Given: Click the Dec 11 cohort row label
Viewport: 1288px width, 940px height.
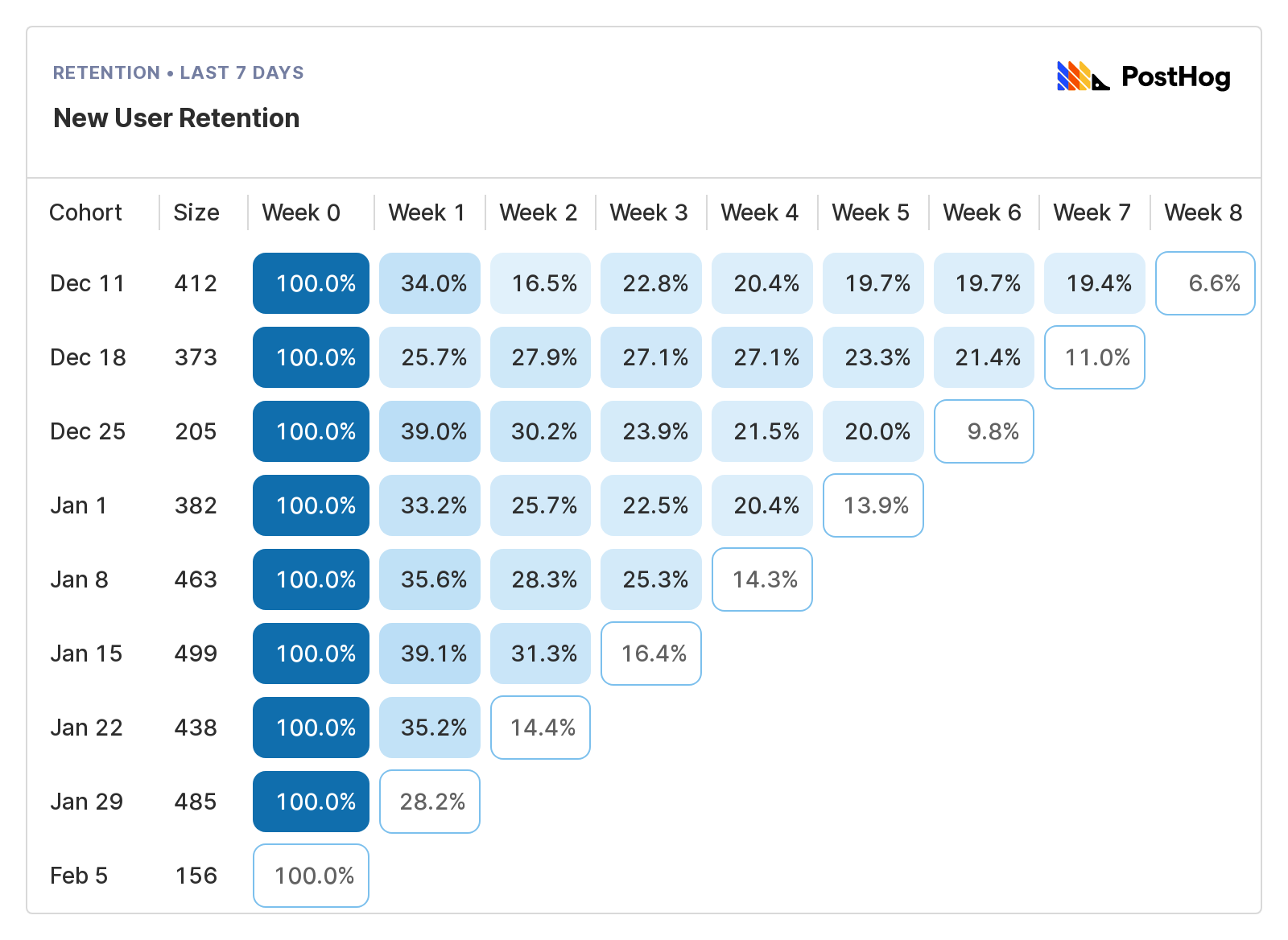Looking at the screenshot, I should [x=87, y=283].
